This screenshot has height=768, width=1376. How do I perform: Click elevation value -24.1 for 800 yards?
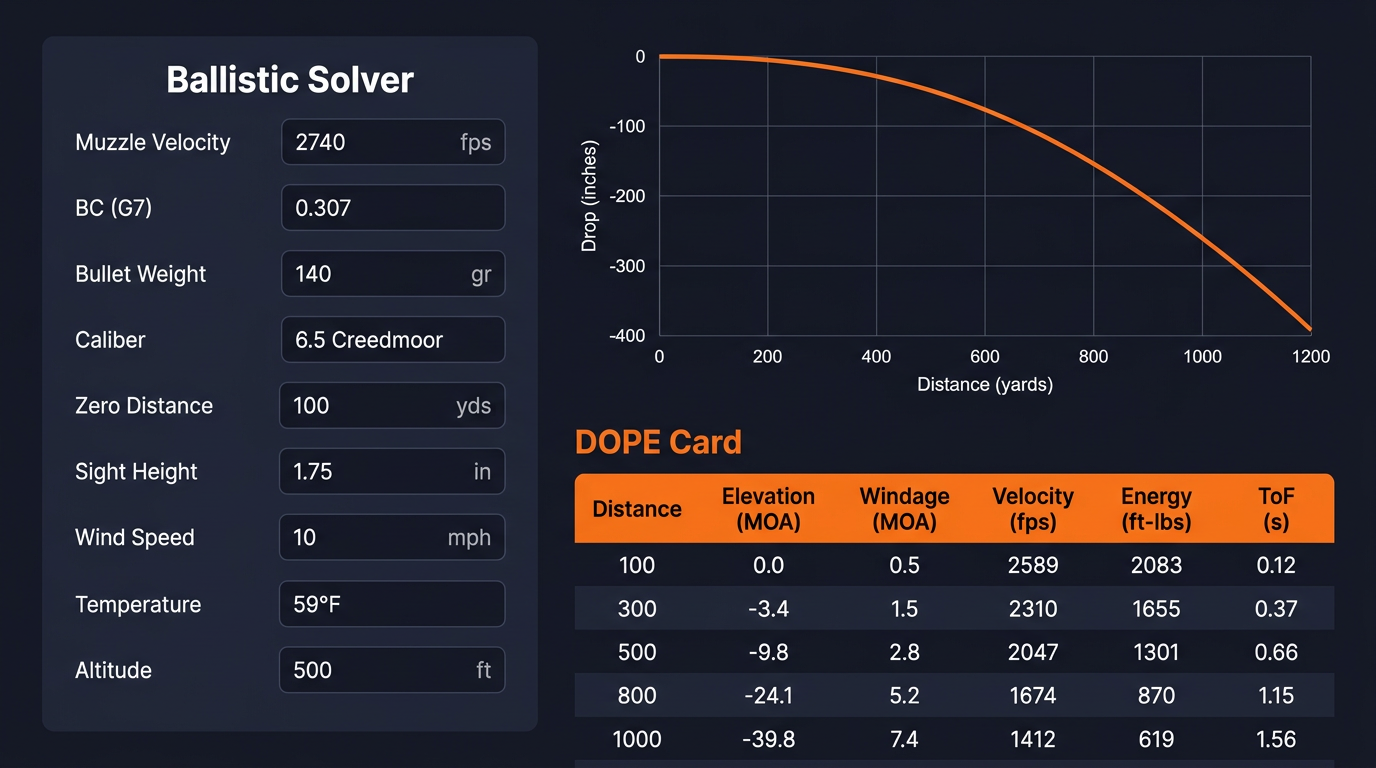768,696
